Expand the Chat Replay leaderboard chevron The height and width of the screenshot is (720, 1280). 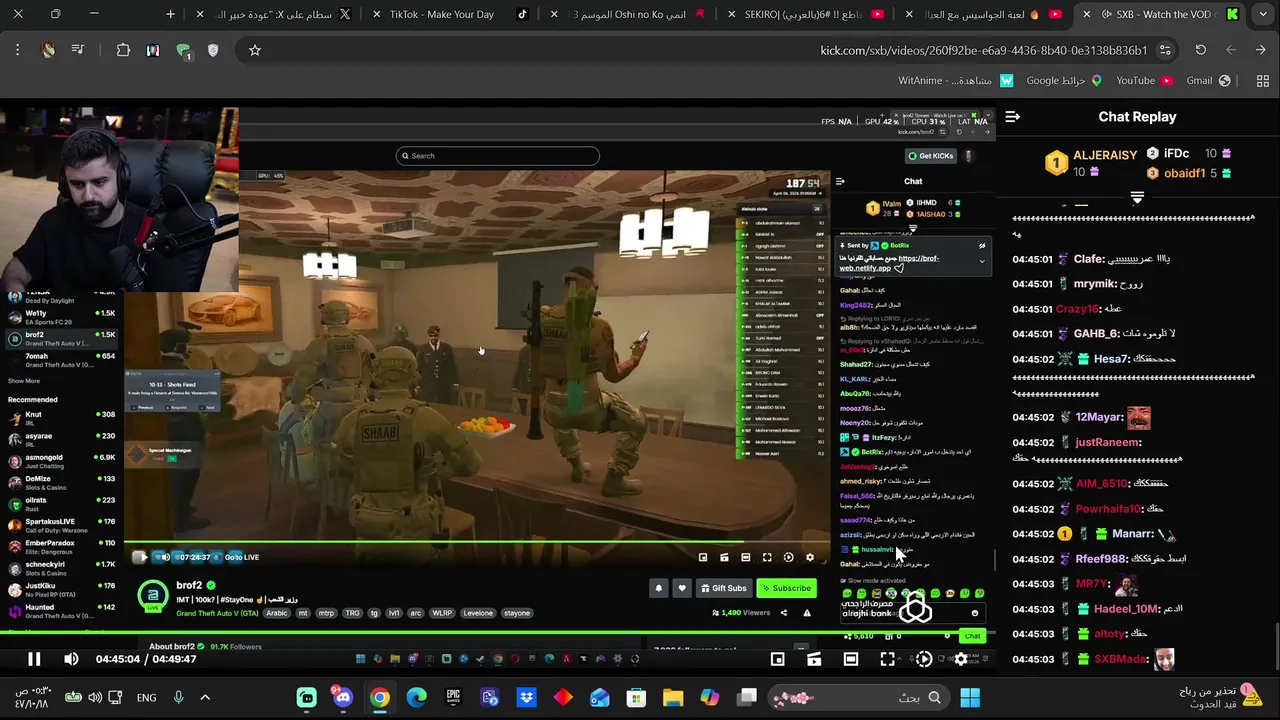coord(1137,198)
